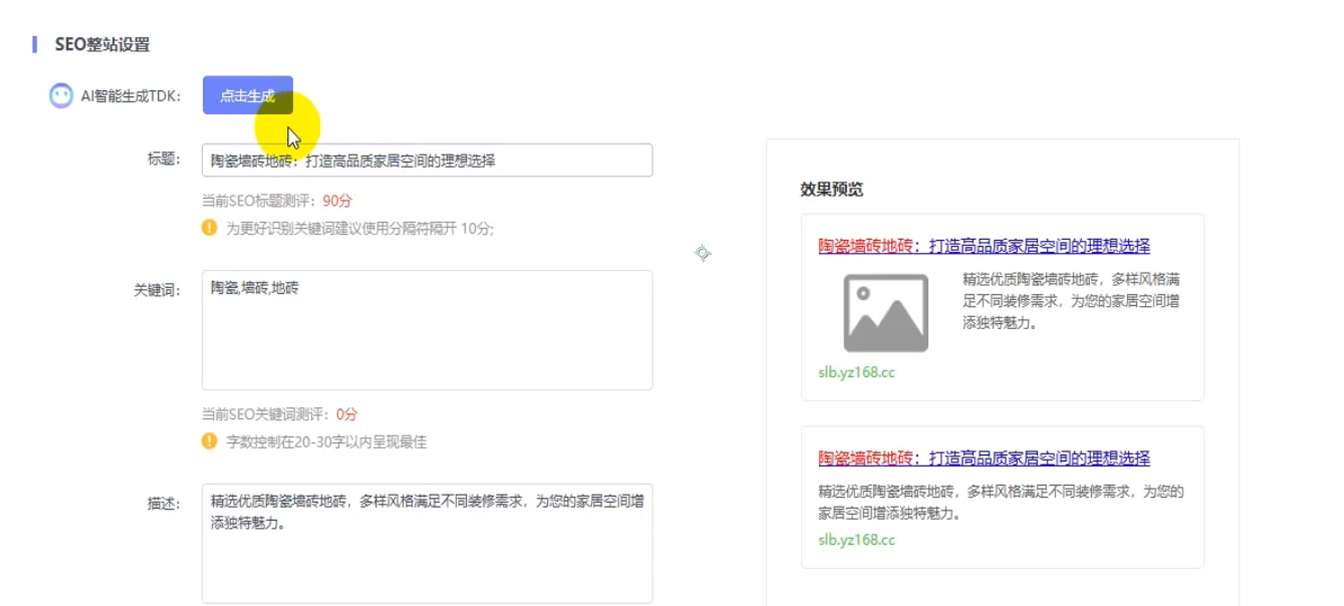Click the AI robot face icon

point(61,96)
